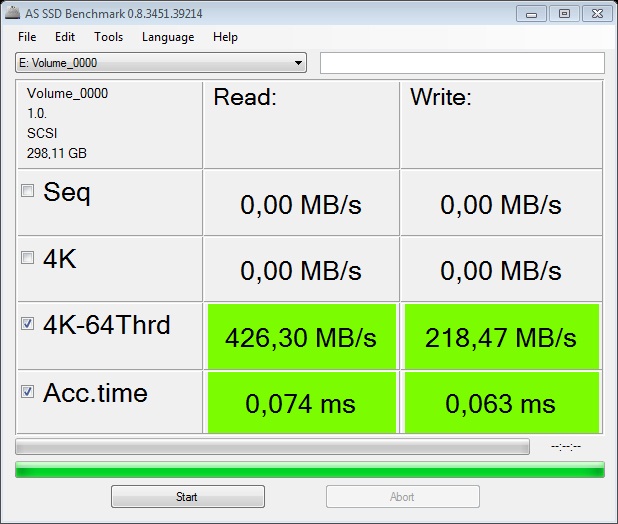
Task: Uncheck the Acc.time test checkbox
Action: point(27,392)
